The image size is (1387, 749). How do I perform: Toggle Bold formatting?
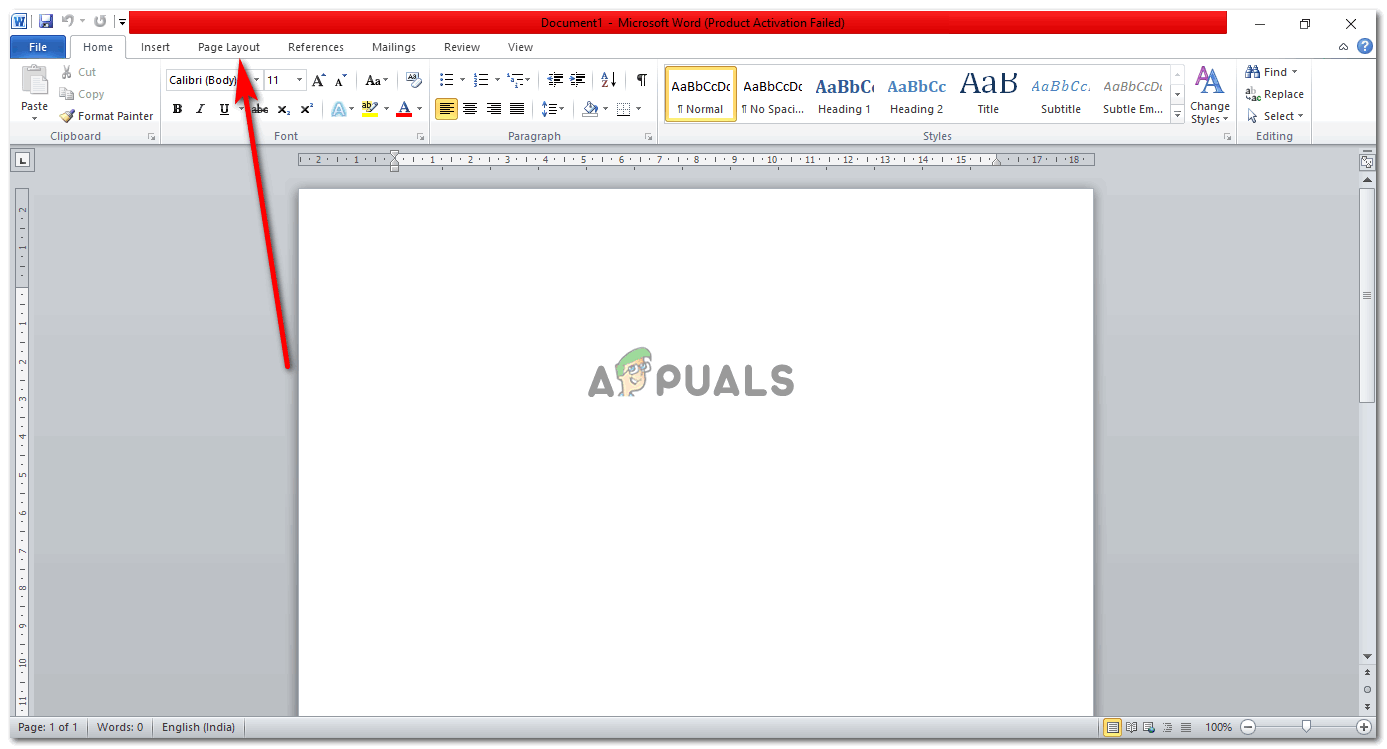pyautogui.click(x=178, y=109)
